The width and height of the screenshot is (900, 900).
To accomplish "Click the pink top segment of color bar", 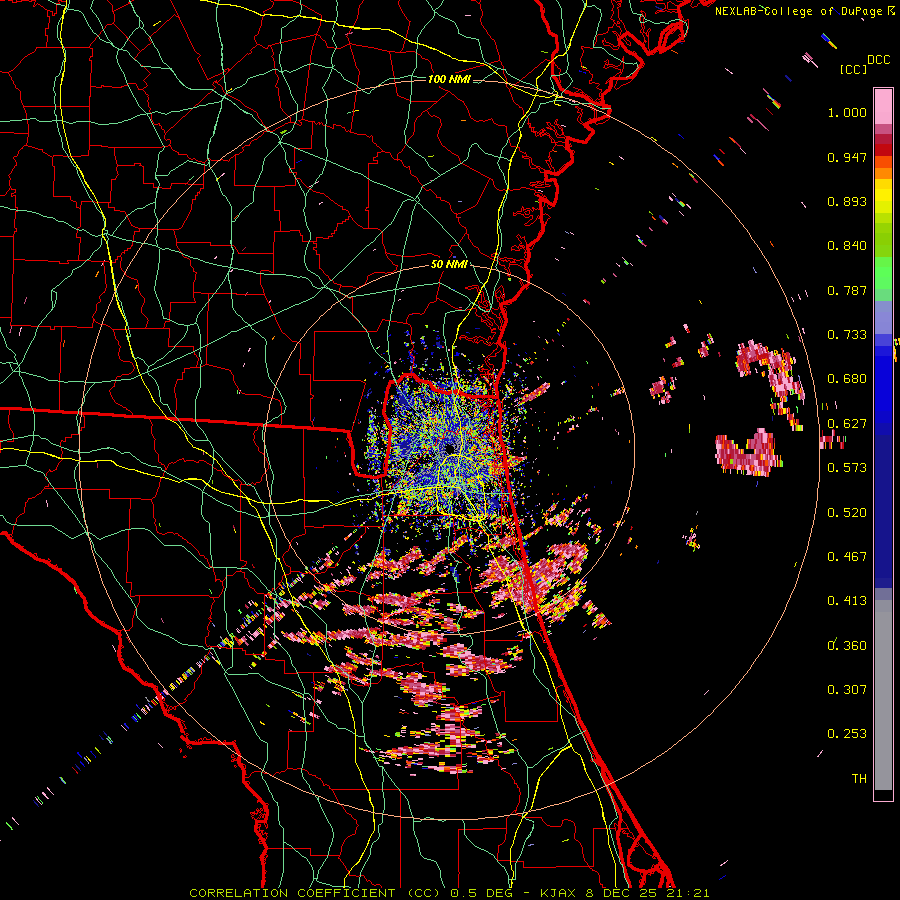I will (883, 106).
